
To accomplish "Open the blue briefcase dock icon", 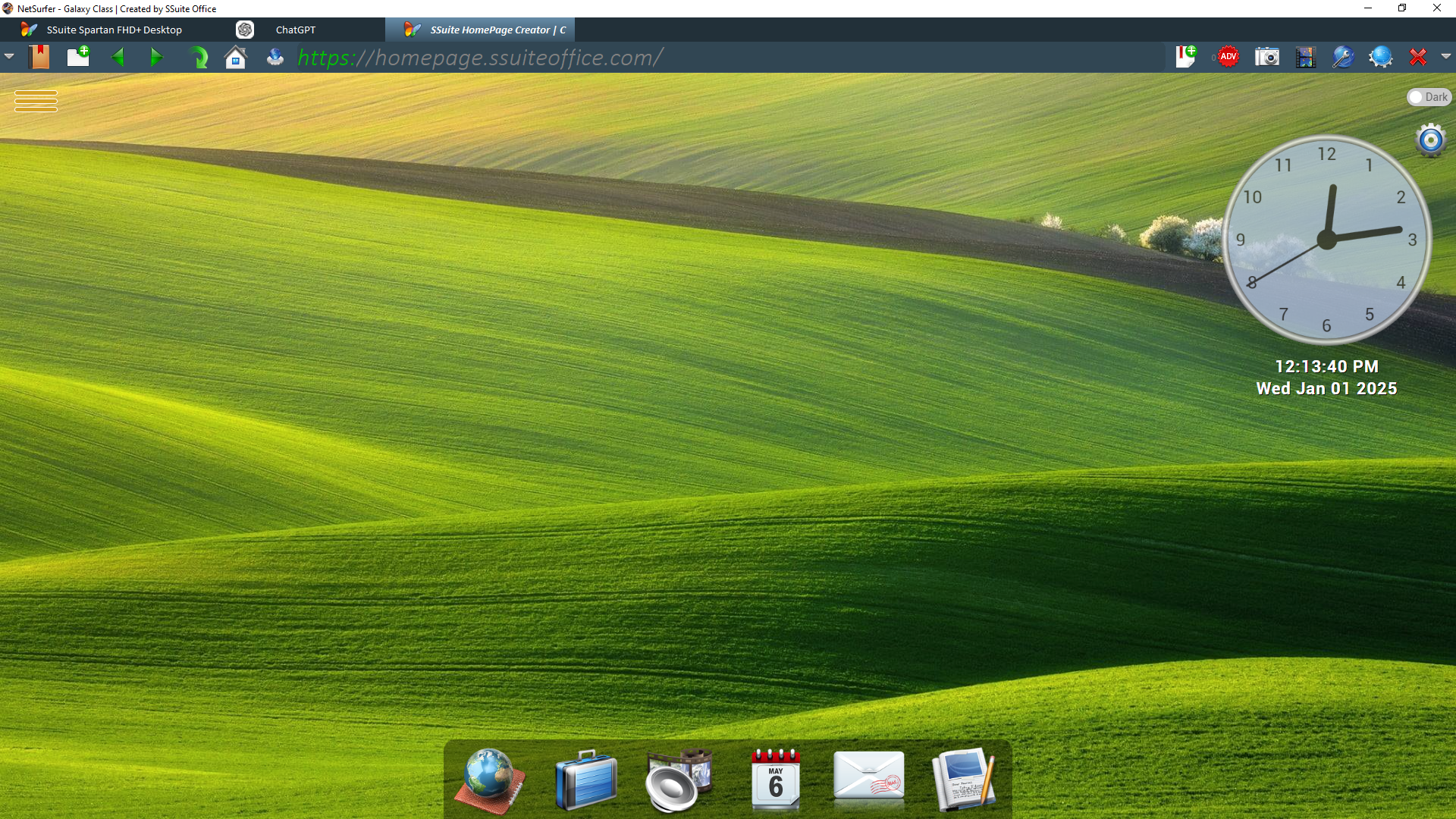I will pos(585,781).
